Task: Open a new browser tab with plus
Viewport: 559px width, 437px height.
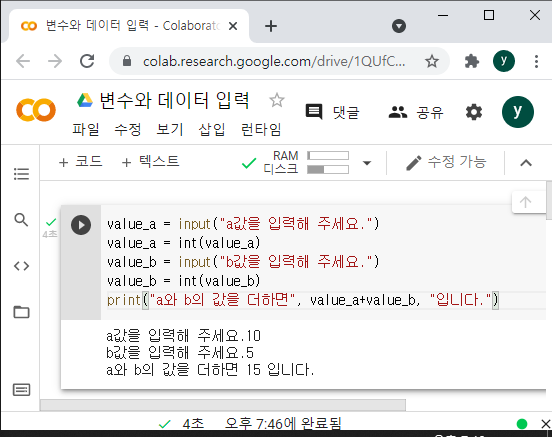Action: click(271, 26)
